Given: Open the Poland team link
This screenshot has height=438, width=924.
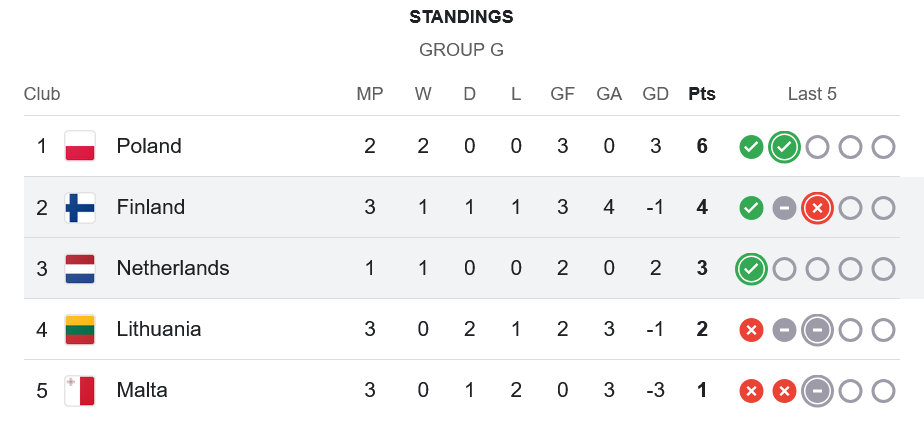Looking at the screenshot, I should click(149, 146).
